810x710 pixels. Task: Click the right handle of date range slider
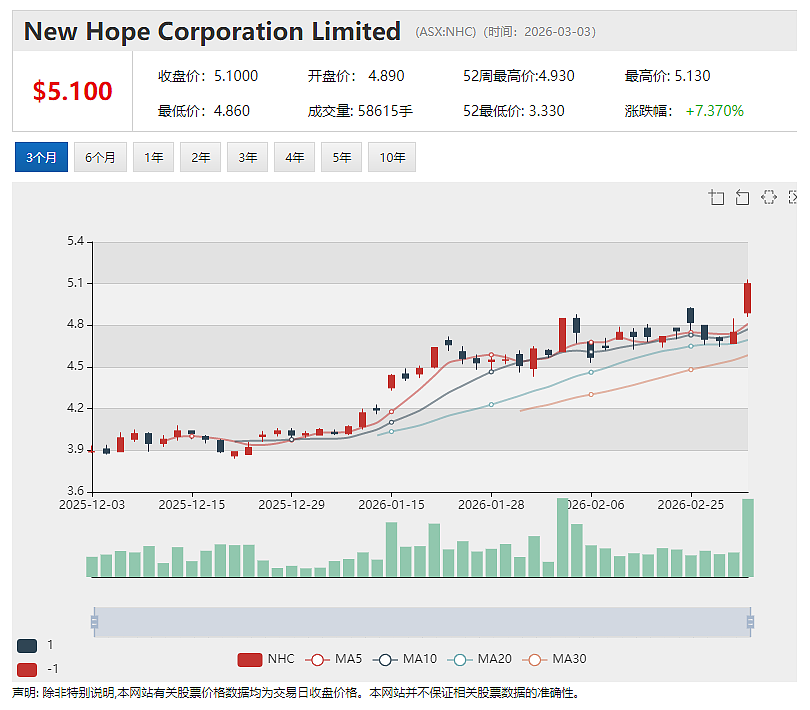(x=751, y=622)
